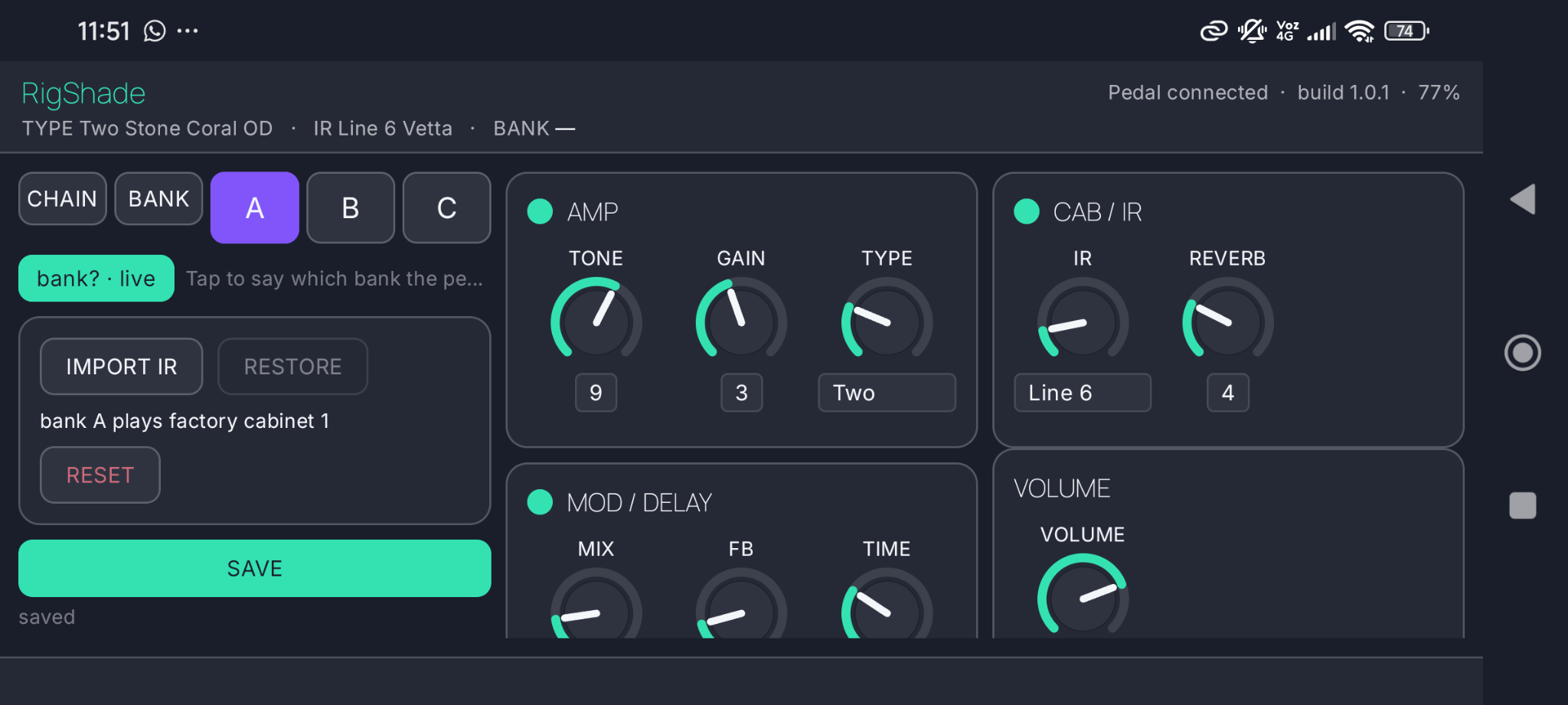Tap the Android back triangle icon

coord(1523,200)
